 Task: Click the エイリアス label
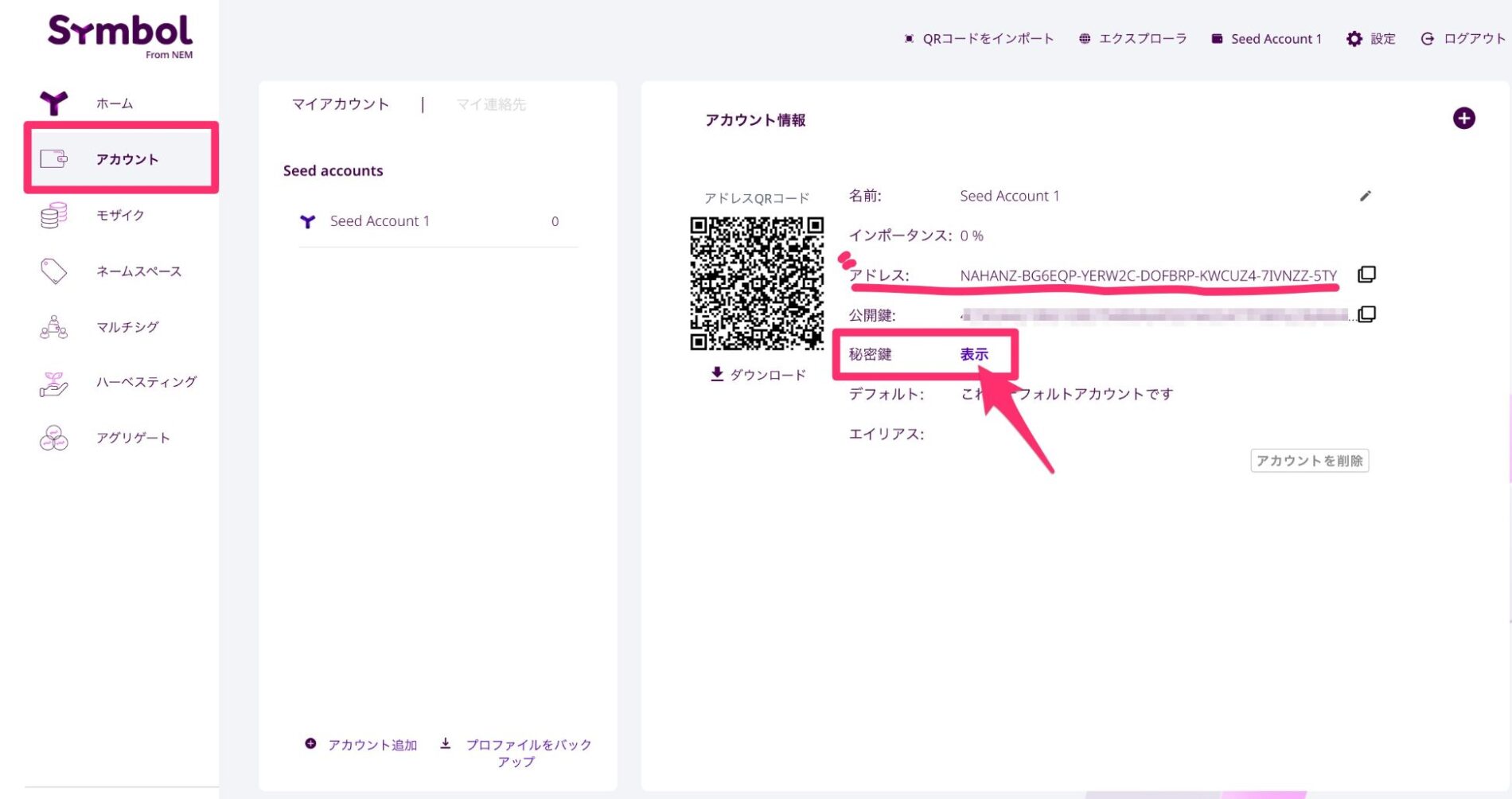click(x=887, y=434)
